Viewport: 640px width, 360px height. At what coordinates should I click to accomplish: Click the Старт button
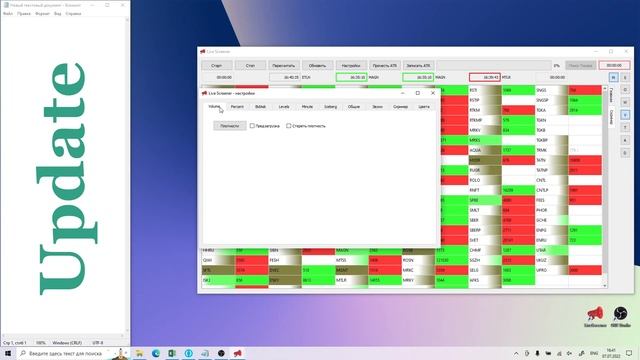pos(217,65)
